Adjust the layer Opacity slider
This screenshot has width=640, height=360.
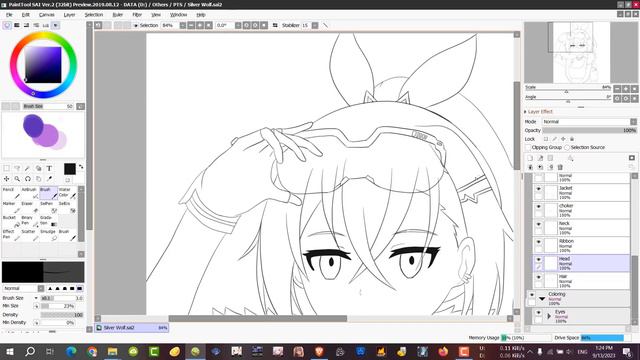click(x=589, y=130)
